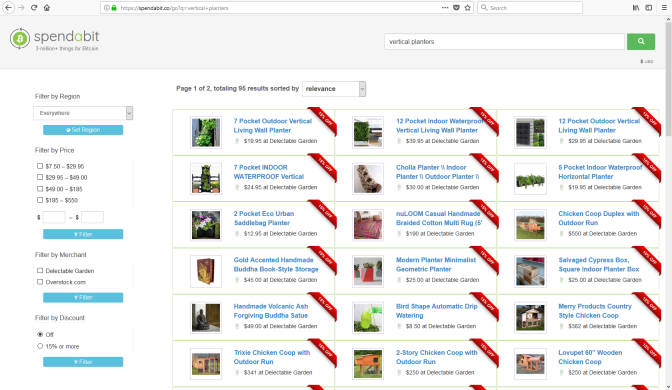
Task: Tick the Overstock.com merchant checkbox
Action: 40,282
